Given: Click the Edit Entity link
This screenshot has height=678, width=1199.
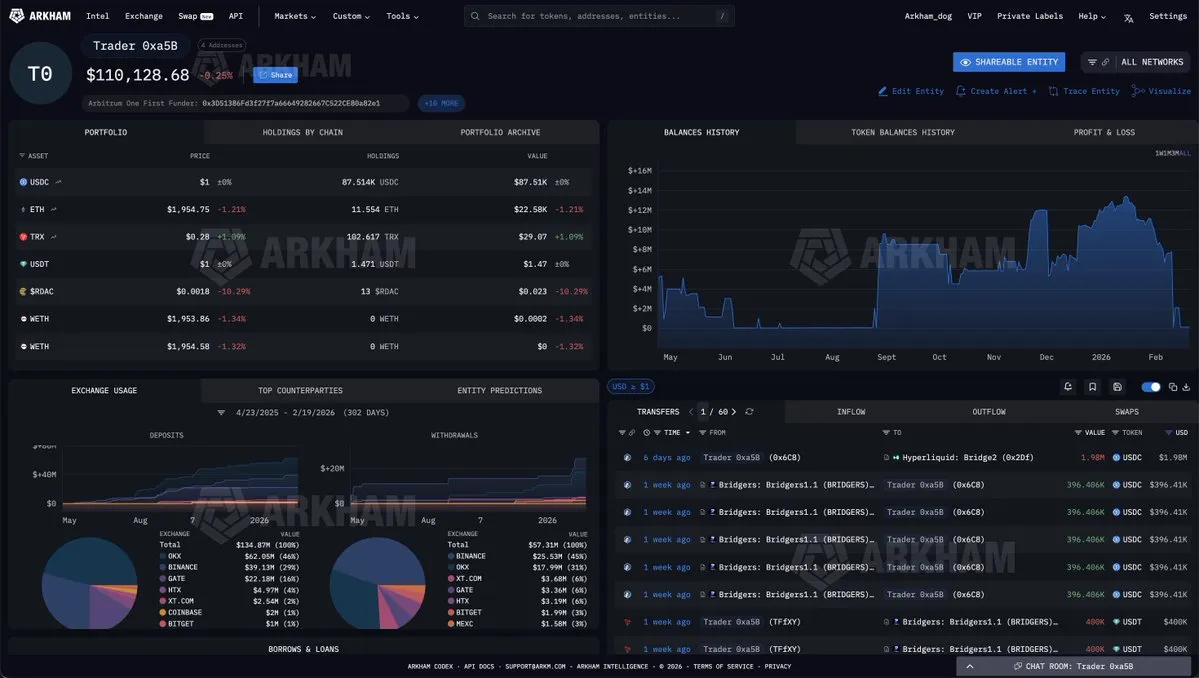Looking at the screenshot, I should [911, 91].
